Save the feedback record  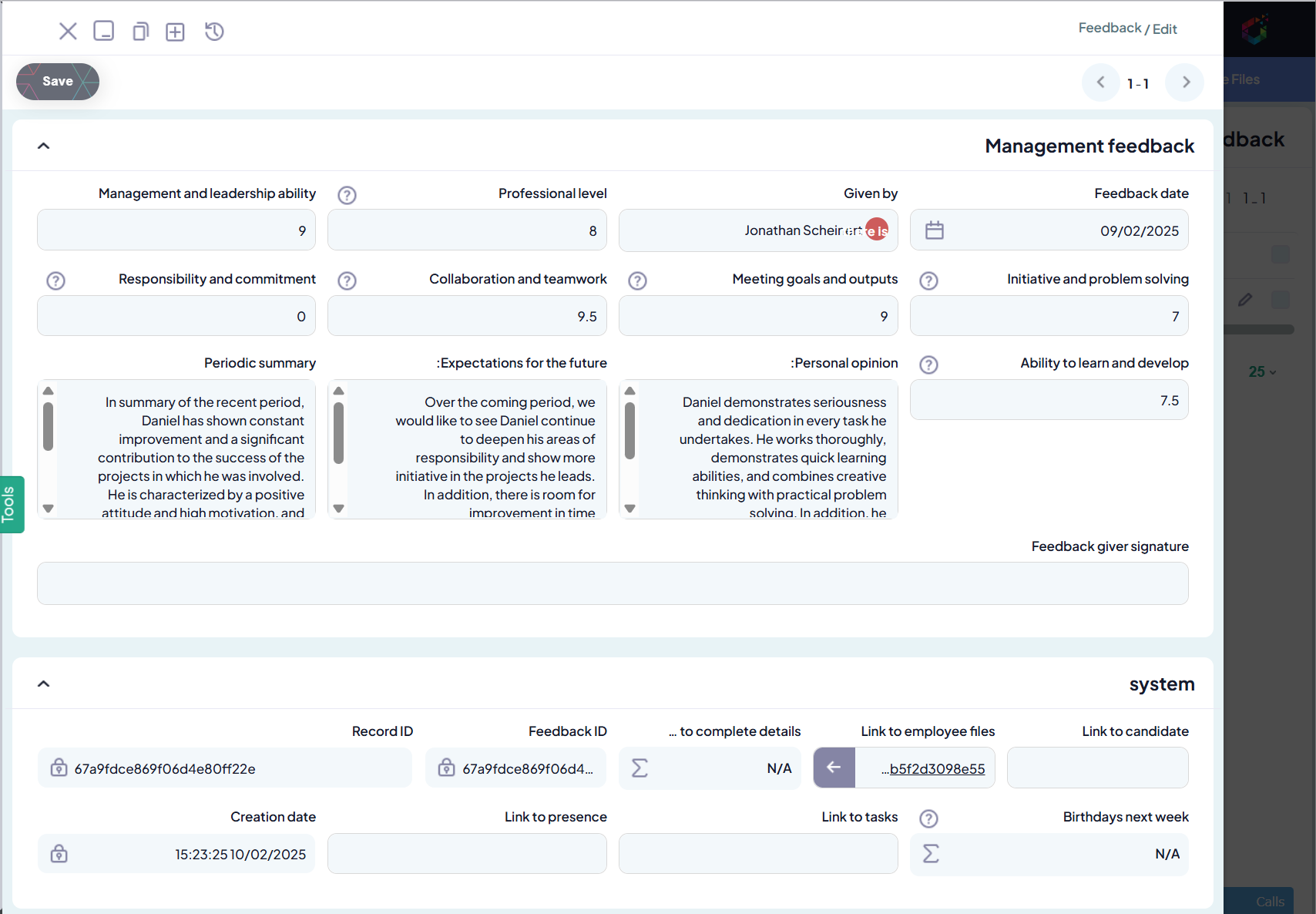(58, 82)
